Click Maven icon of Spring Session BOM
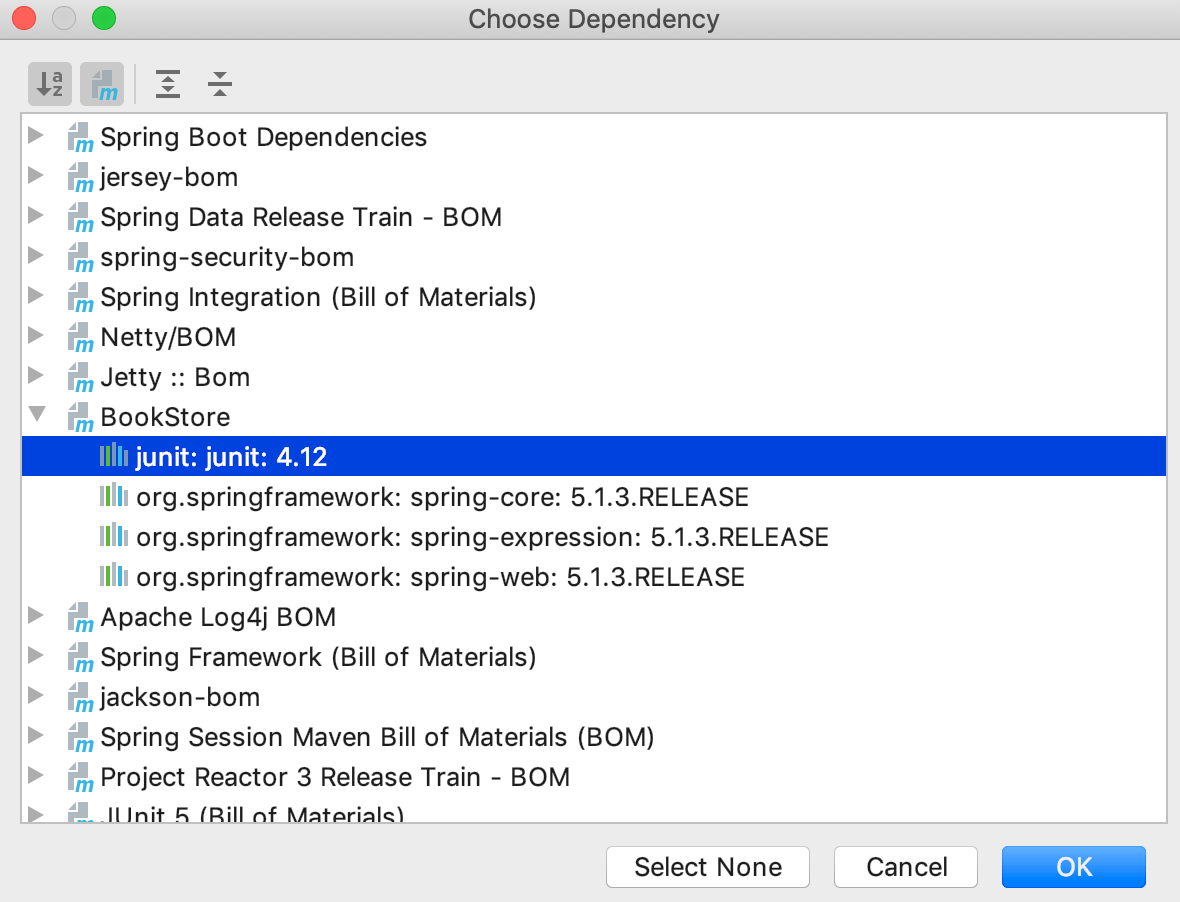 pos(80,737)
